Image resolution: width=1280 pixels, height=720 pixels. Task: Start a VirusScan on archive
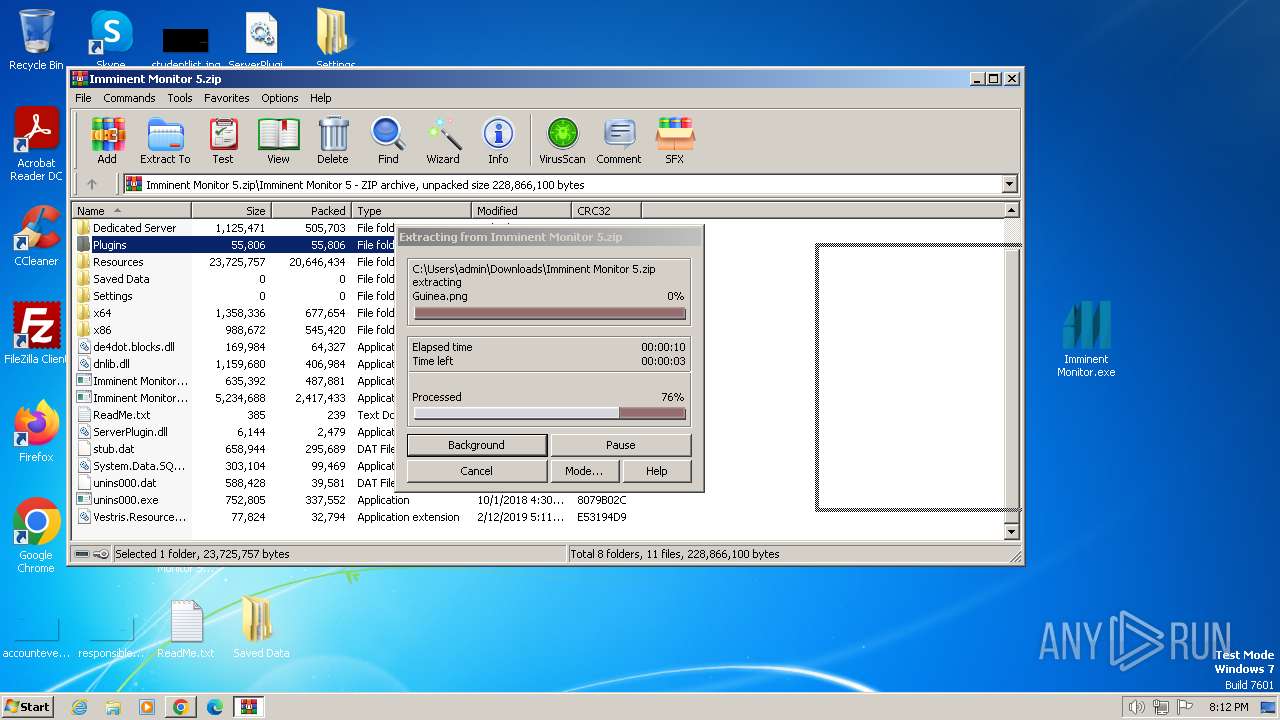[562, 140]
